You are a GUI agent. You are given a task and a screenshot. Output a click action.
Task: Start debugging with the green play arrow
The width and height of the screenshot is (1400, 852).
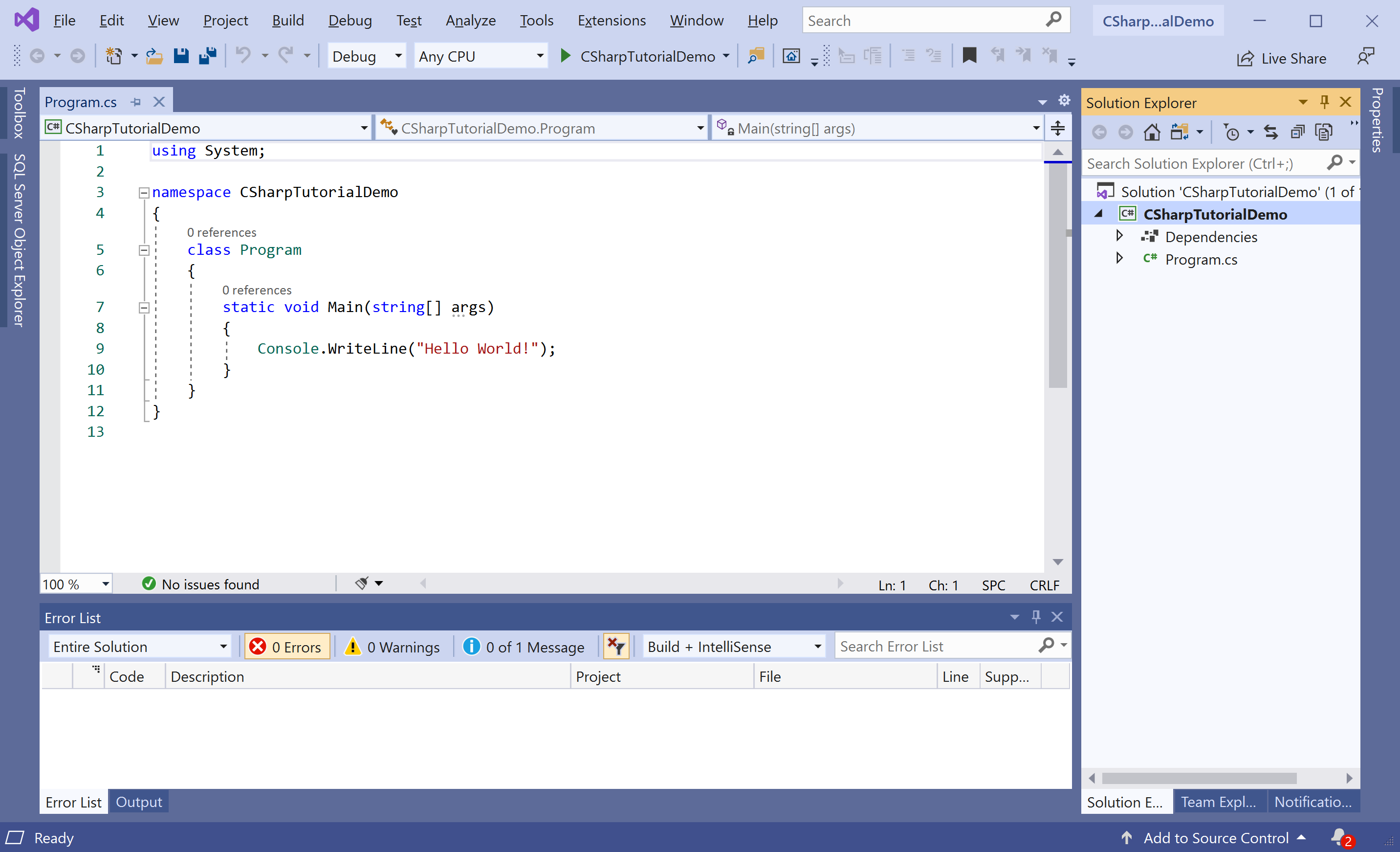pos(566,56)
